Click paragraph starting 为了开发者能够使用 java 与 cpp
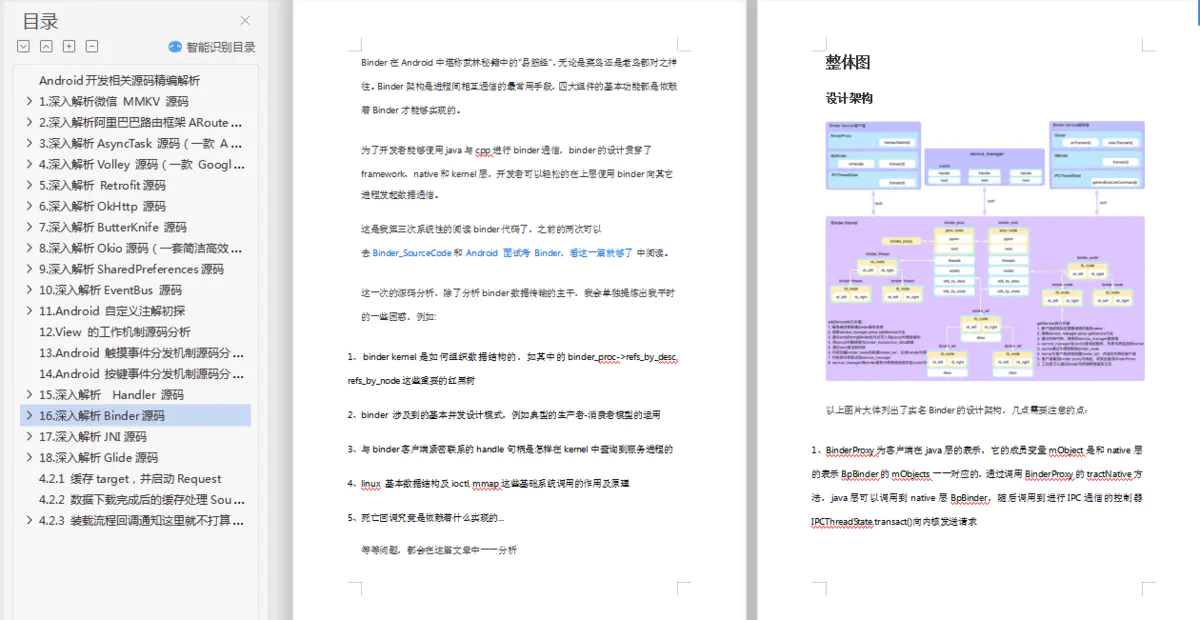 click(x=517, y=172)
